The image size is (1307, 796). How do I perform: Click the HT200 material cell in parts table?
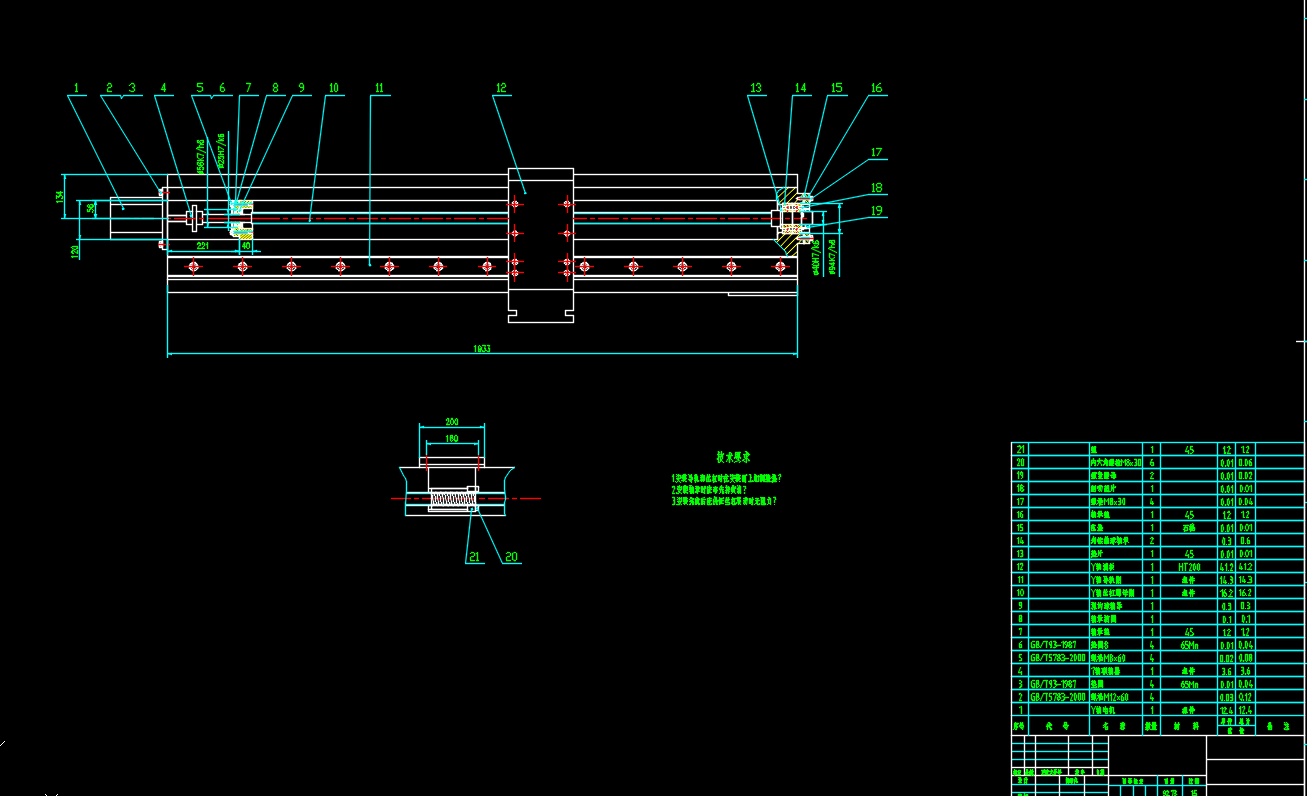1188,567
